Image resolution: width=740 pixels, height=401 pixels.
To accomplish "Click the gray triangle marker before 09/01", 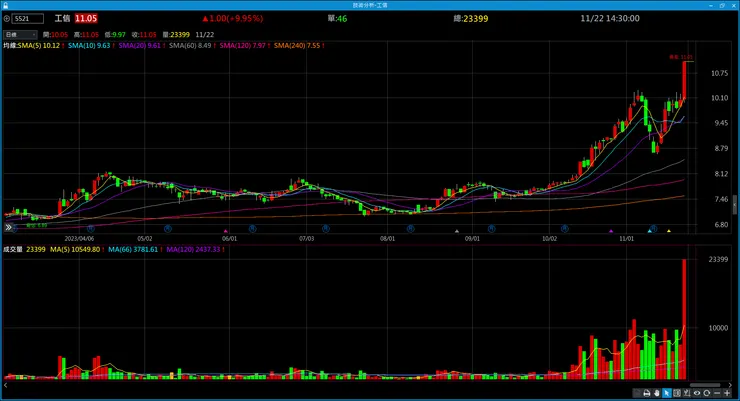I will coord(457,231).
